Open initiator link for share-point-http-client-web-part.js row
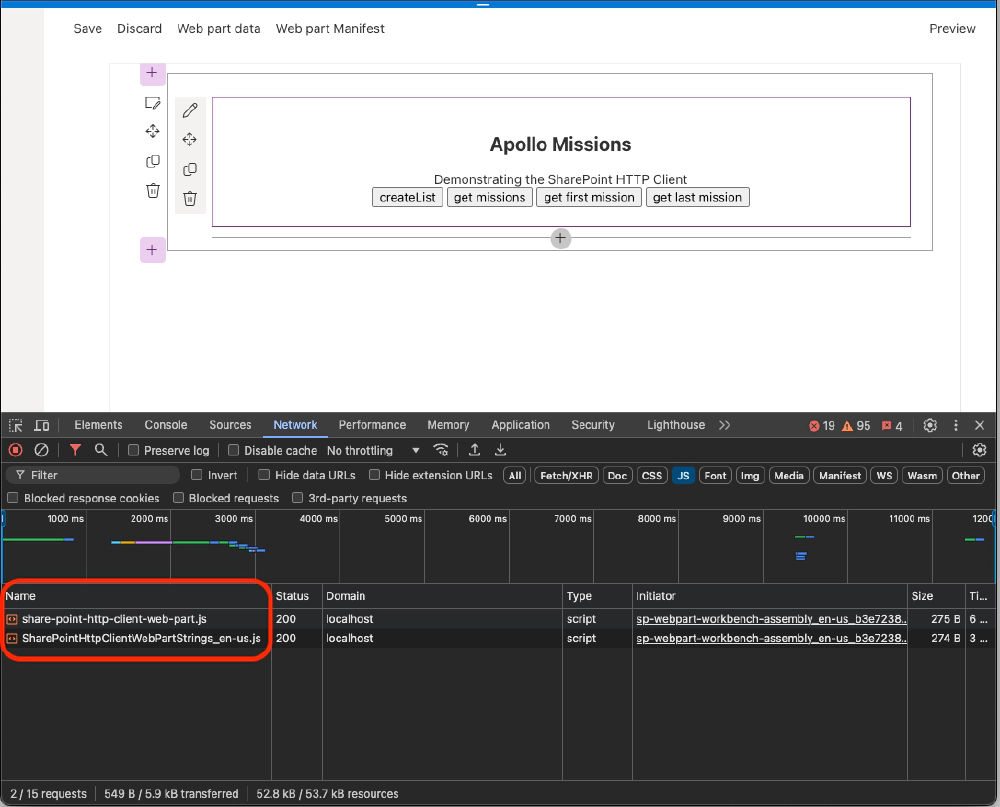The image size is (1000, 807). (x=770, y=619)
